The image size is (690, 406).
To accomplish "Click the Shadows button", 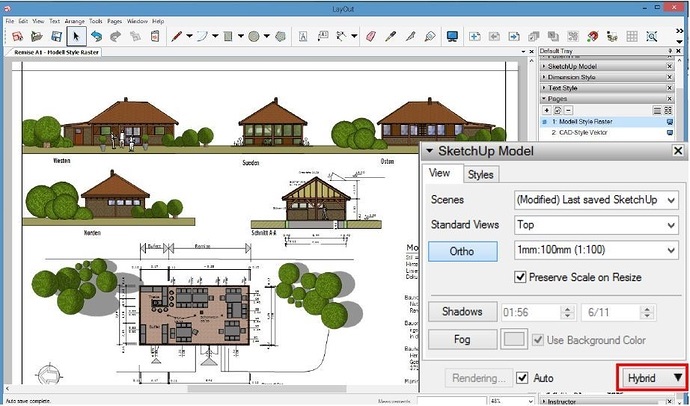I will (461, 312).
